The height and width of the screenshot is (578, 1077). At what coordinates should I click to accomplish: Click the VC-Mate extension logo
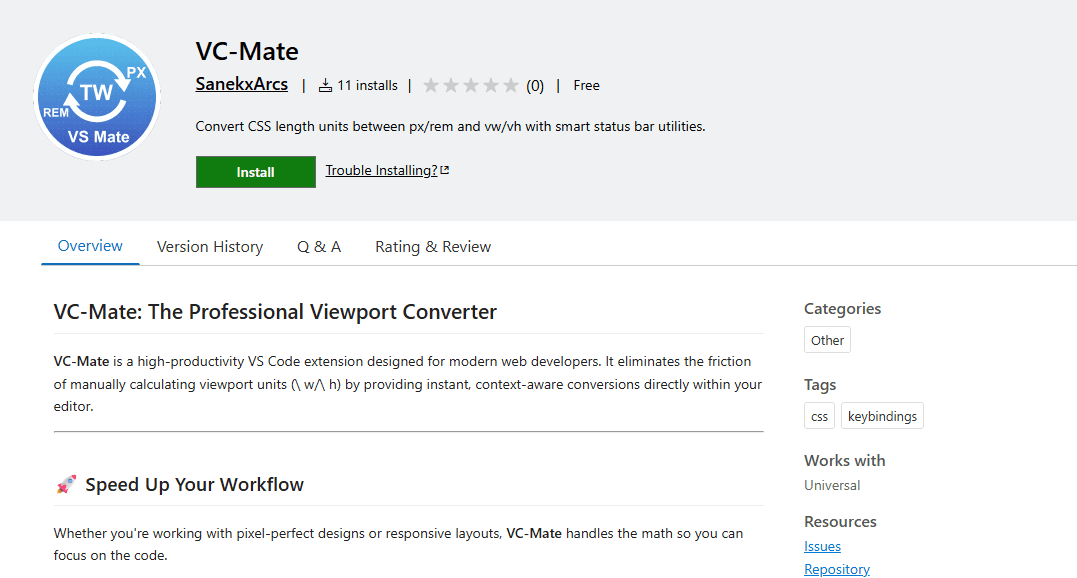coord(97,97)
